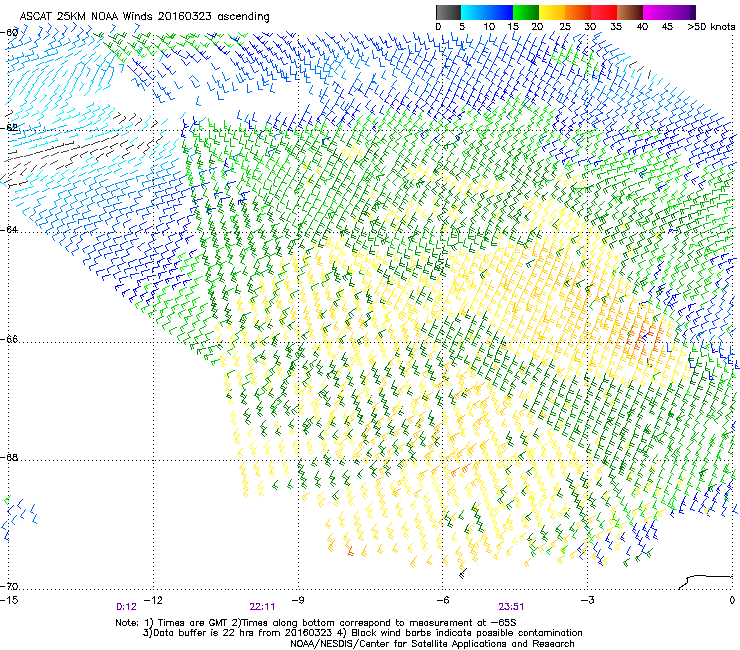Screen dimensions: 740x650
Task: Select the dark purple 45-50 knots segment
Action: point(682,12)
